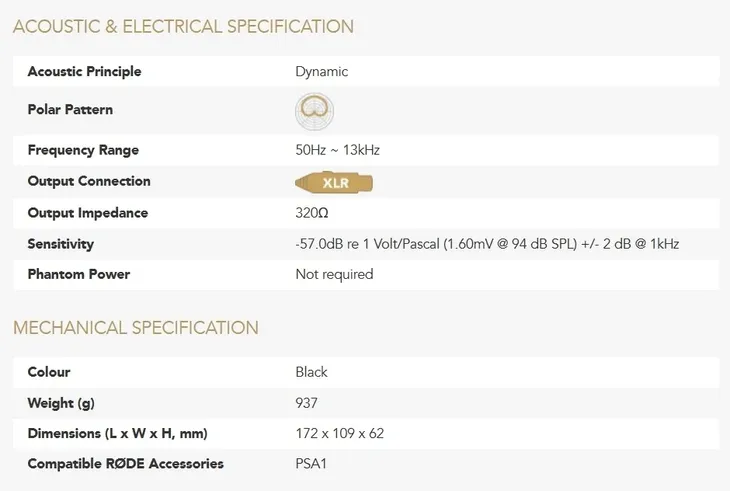
Task: Click the 172 x 109 x 62 dimensions
Action: coord(339,433)
